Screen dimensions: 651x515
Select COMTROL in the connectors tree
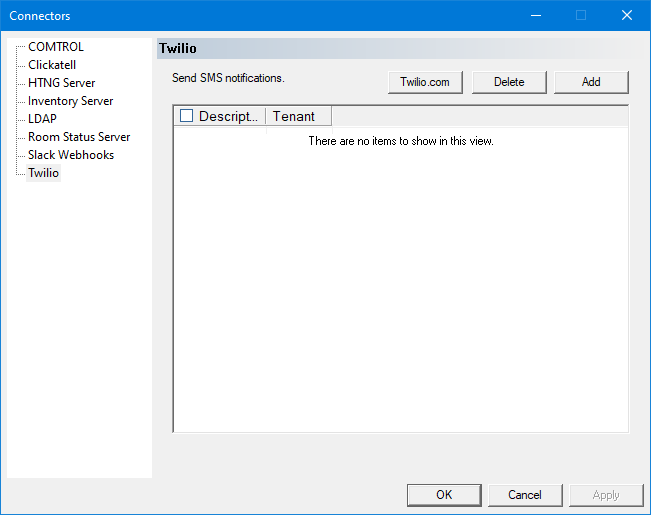tap(56, 47)
